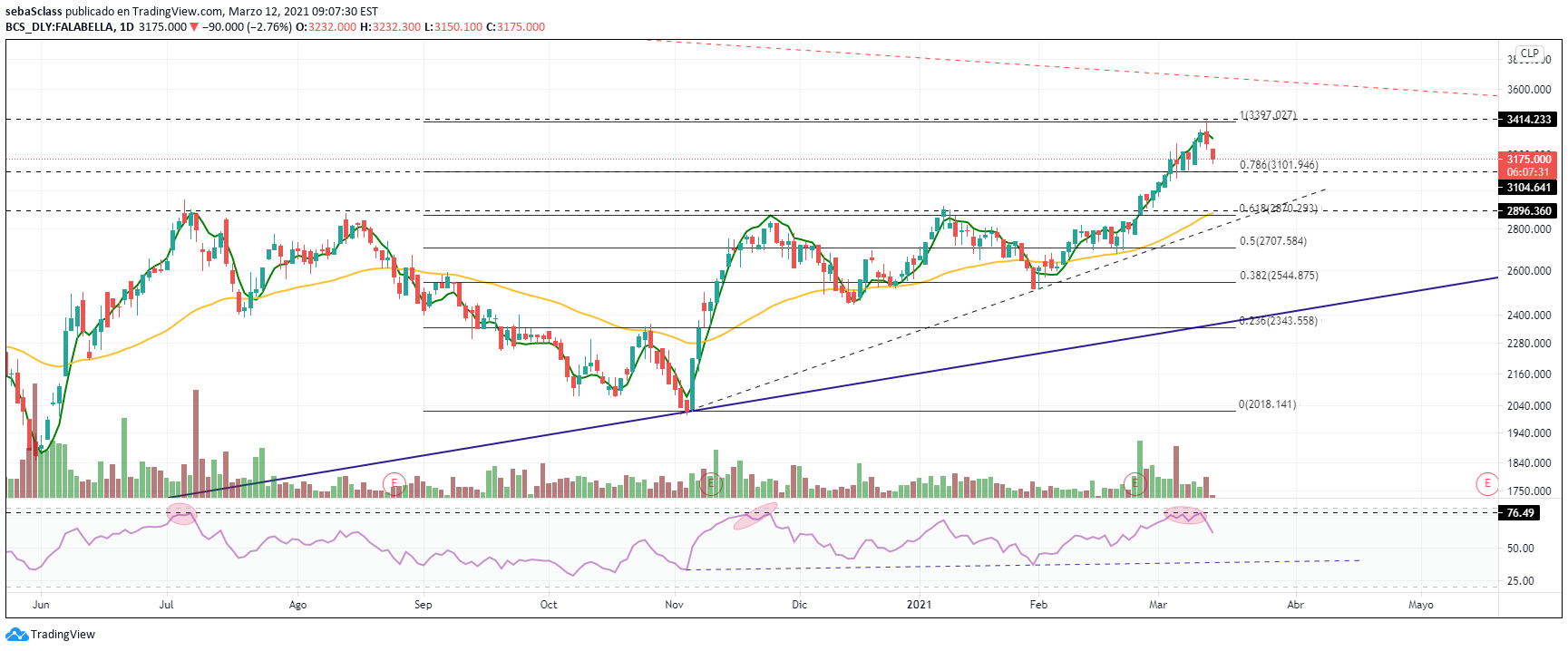The height and width of the screenshot is (651, 1568).
Task: Click the Fibonacci 0.5(2707.584) label
Action: [1273, 241]
